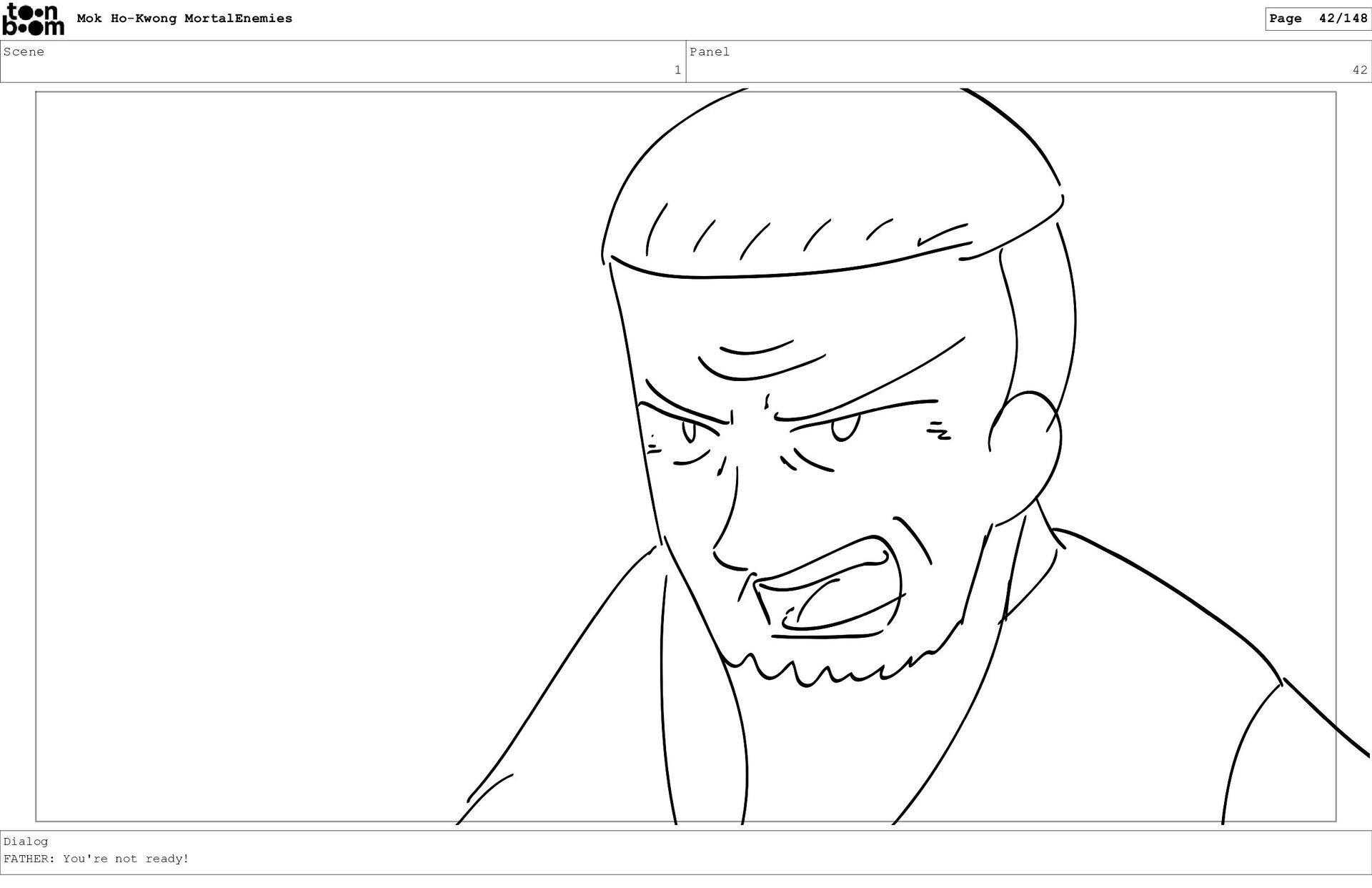Click the Mok Ho-Kwong MortalEnemies title
This screenshot has height=888, width=1372.
tap(184, 19)
